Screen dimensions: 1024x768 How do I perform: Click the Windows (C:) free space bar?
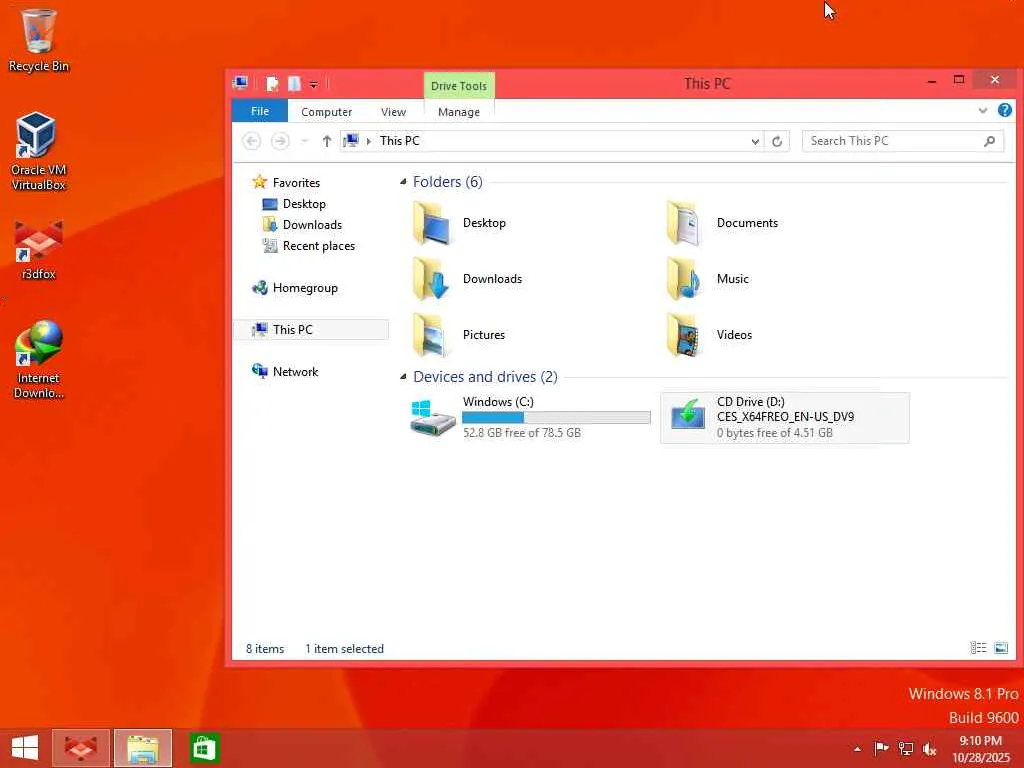556,417
